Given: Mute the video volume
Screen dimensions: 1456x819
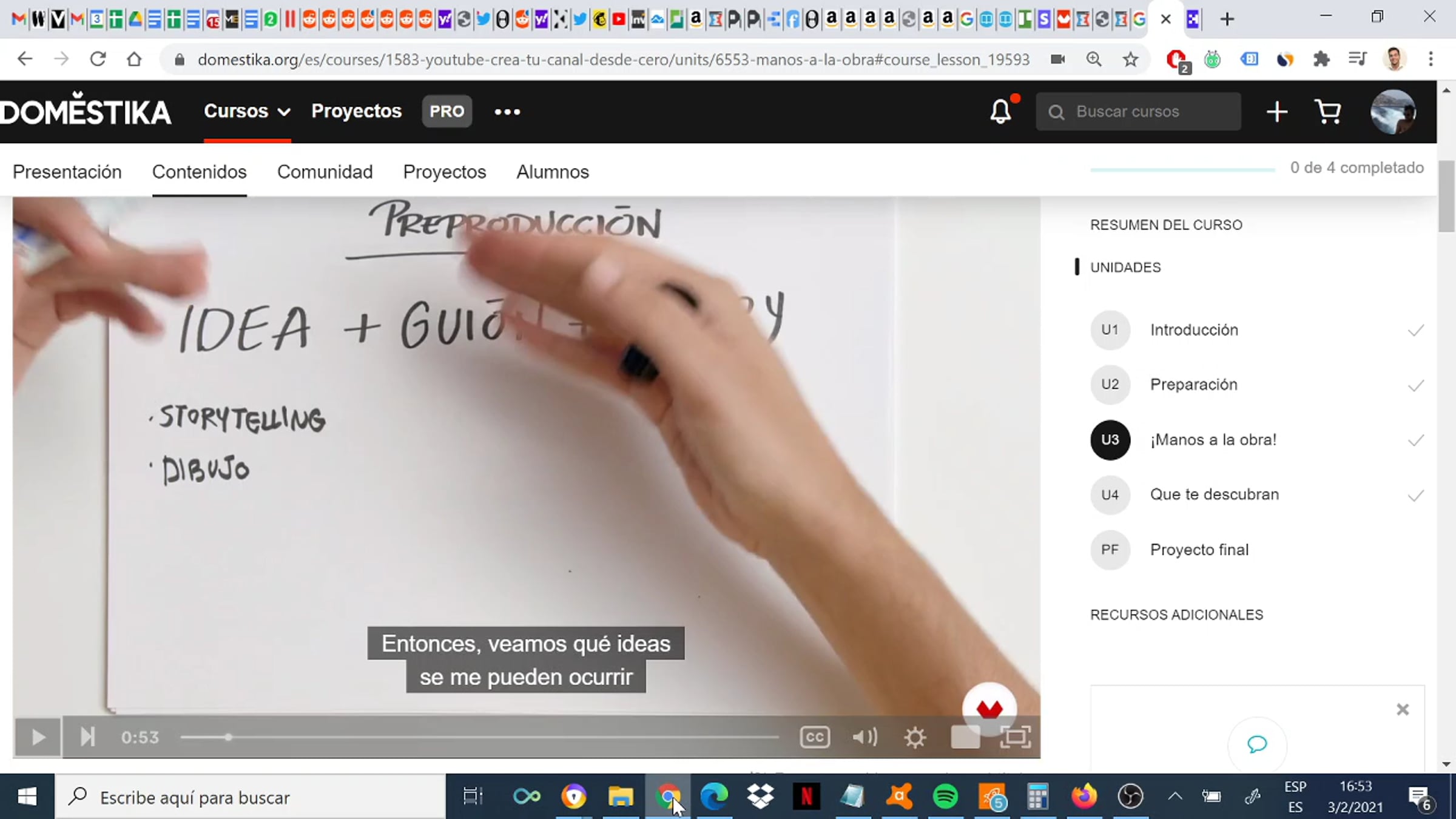Looking at the screenshot, I should (x=864, y=737).
